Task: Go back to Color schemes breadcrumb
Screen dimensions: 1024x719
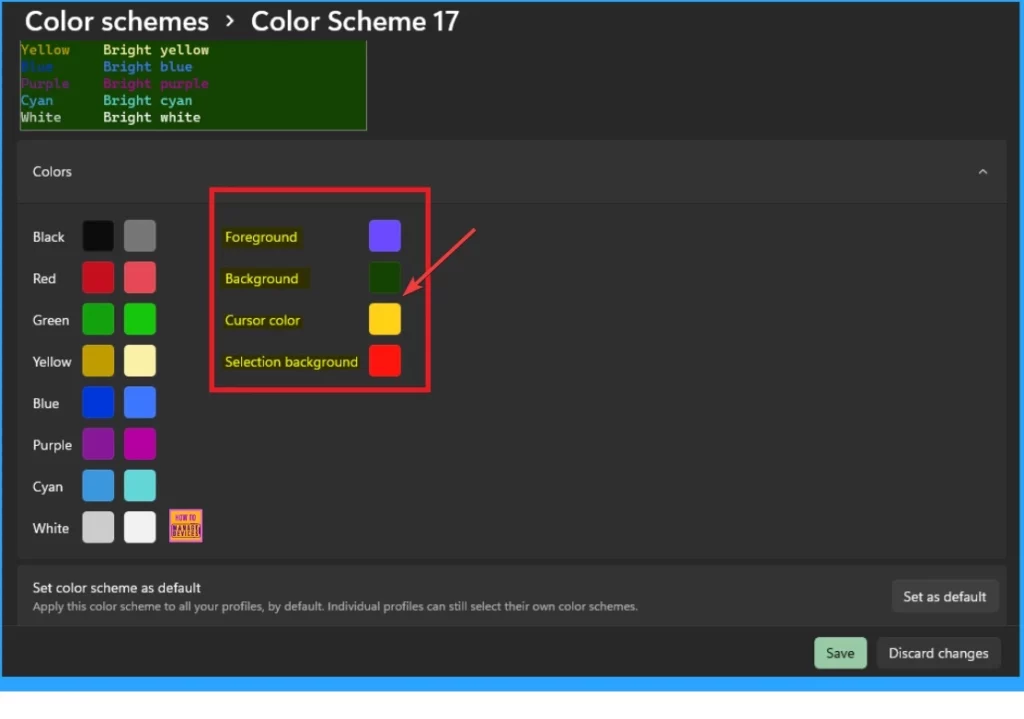Action: (117, 22)
